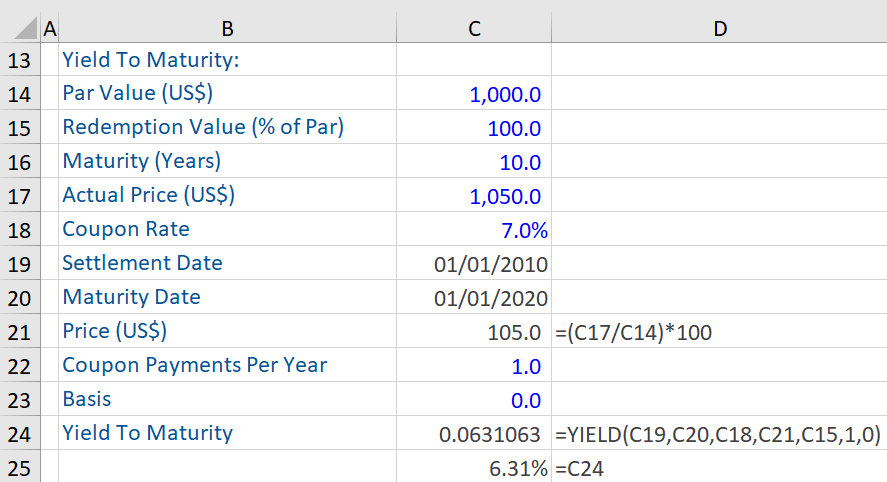This screenshot has height=482, width=887.
Task: Select the 'Coupon Payments Per Year' label cell
Action: click(227, 366)
